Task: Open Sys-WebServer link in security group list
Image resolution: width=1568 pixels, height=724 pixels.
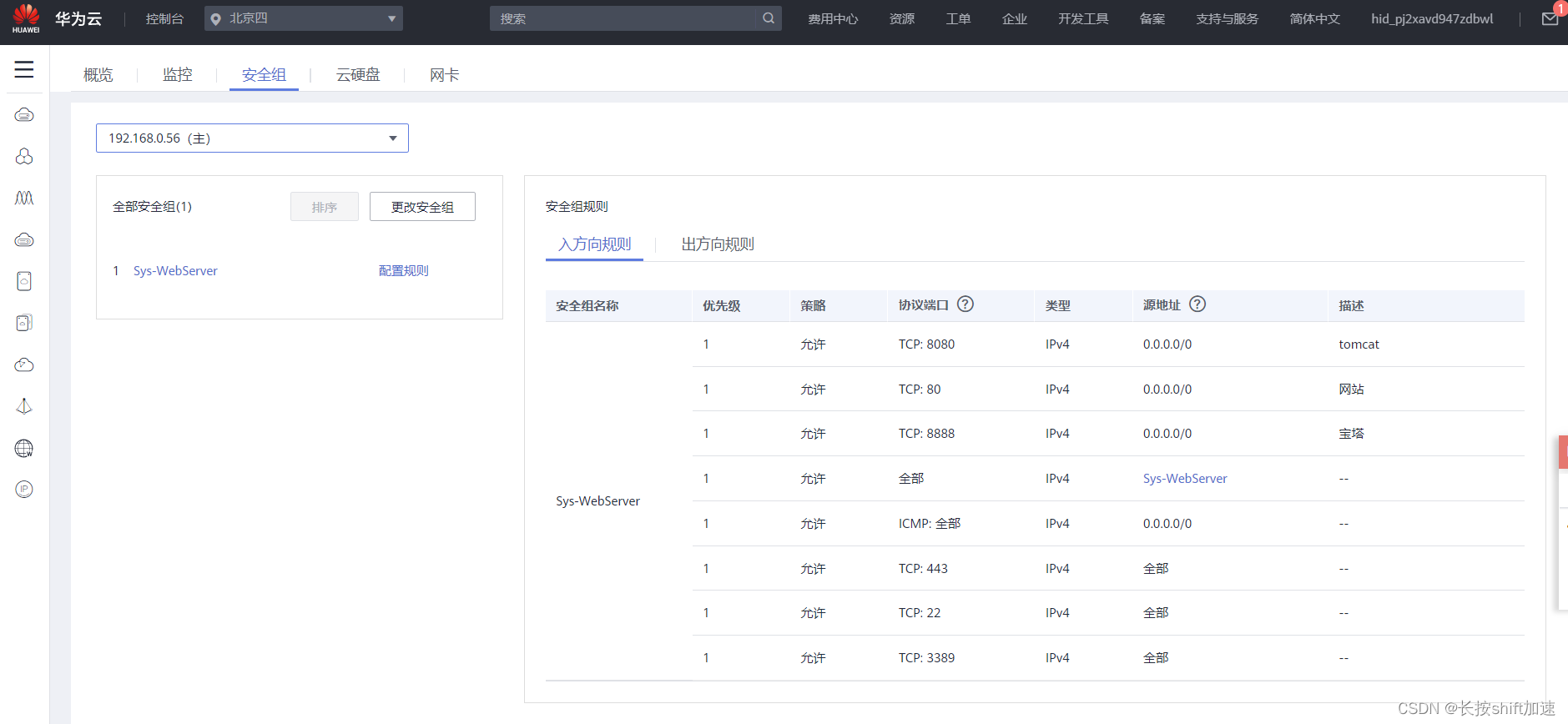Action: point(175,271)
